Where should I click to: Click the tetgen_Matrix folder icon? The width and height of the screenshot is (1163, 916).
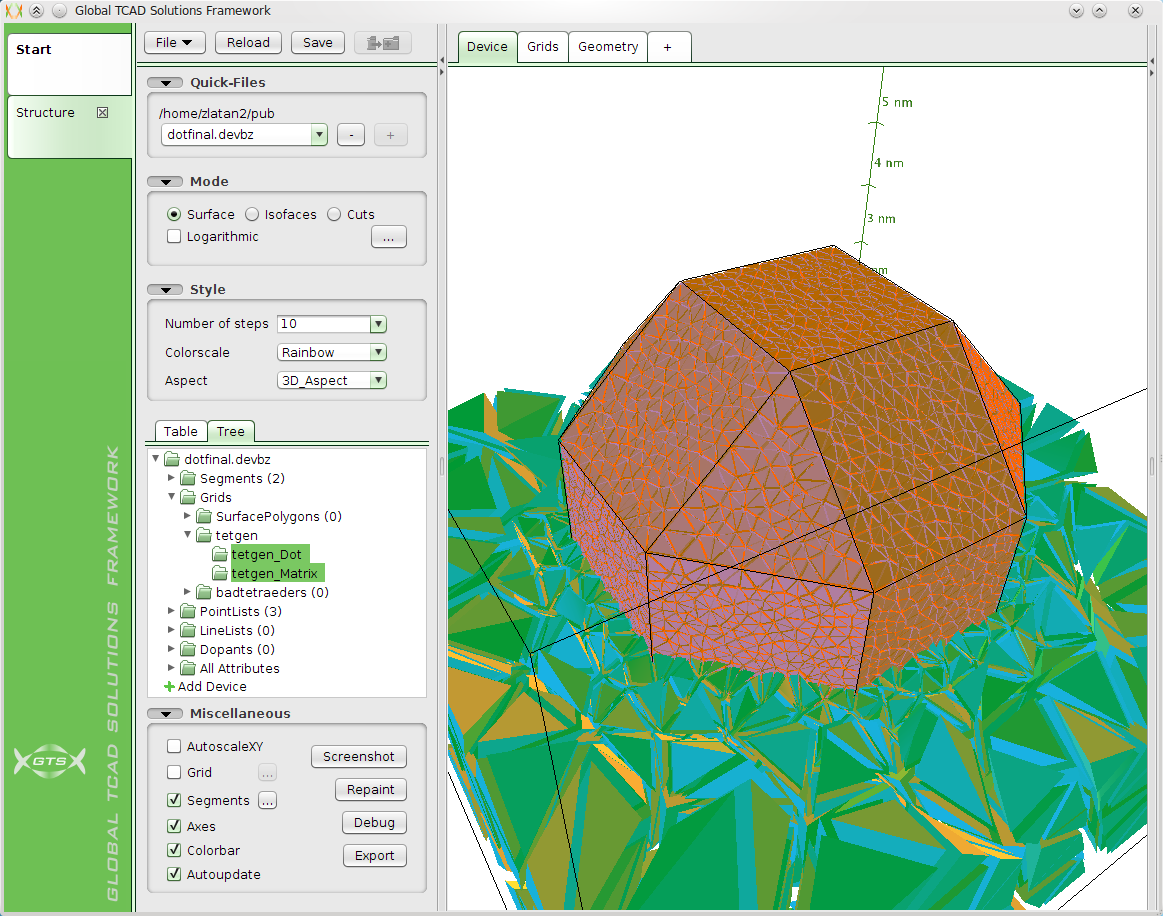220,574
